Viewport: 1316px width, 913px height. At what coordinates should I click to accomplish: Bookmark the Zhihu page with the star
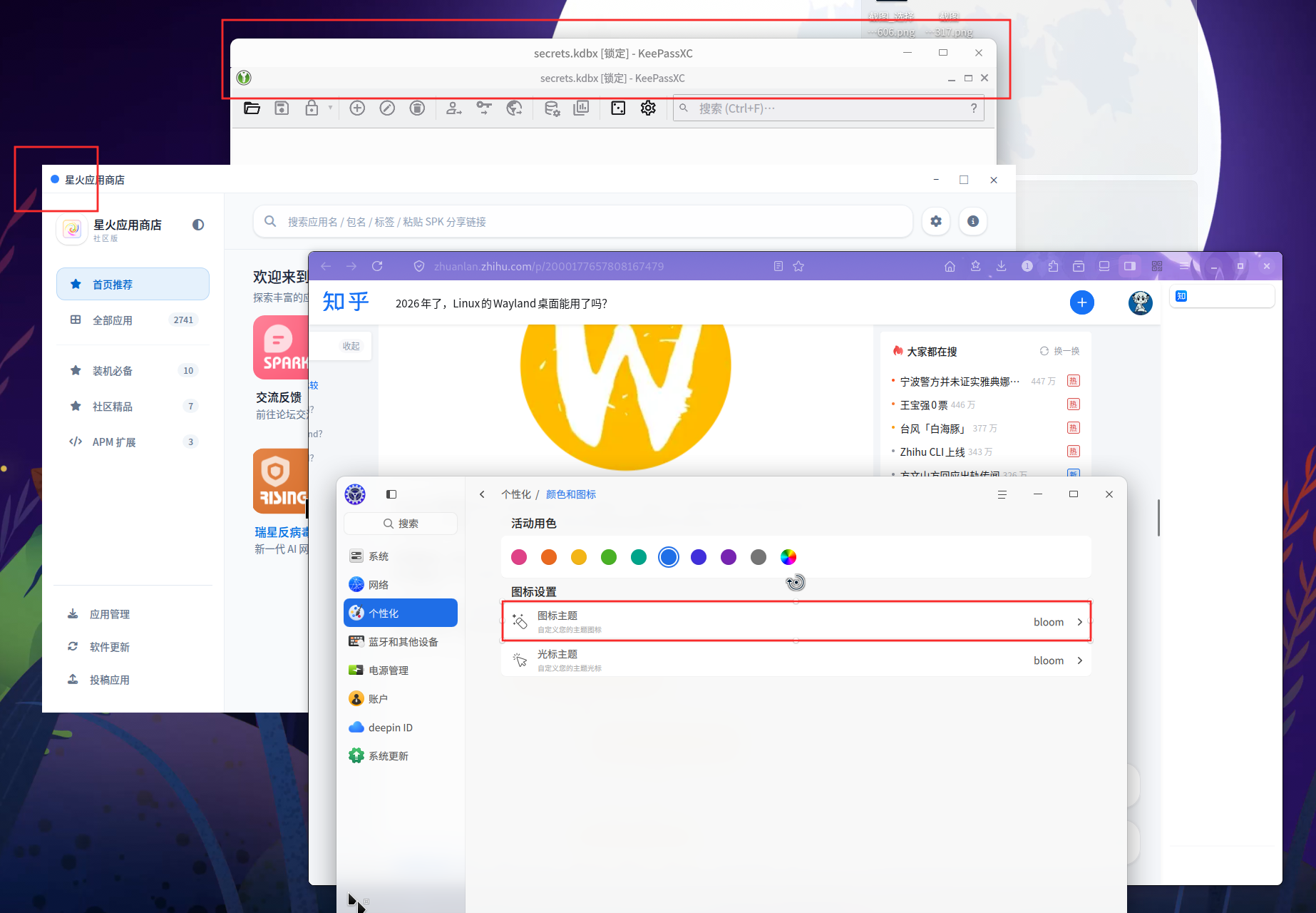[798, 266]
